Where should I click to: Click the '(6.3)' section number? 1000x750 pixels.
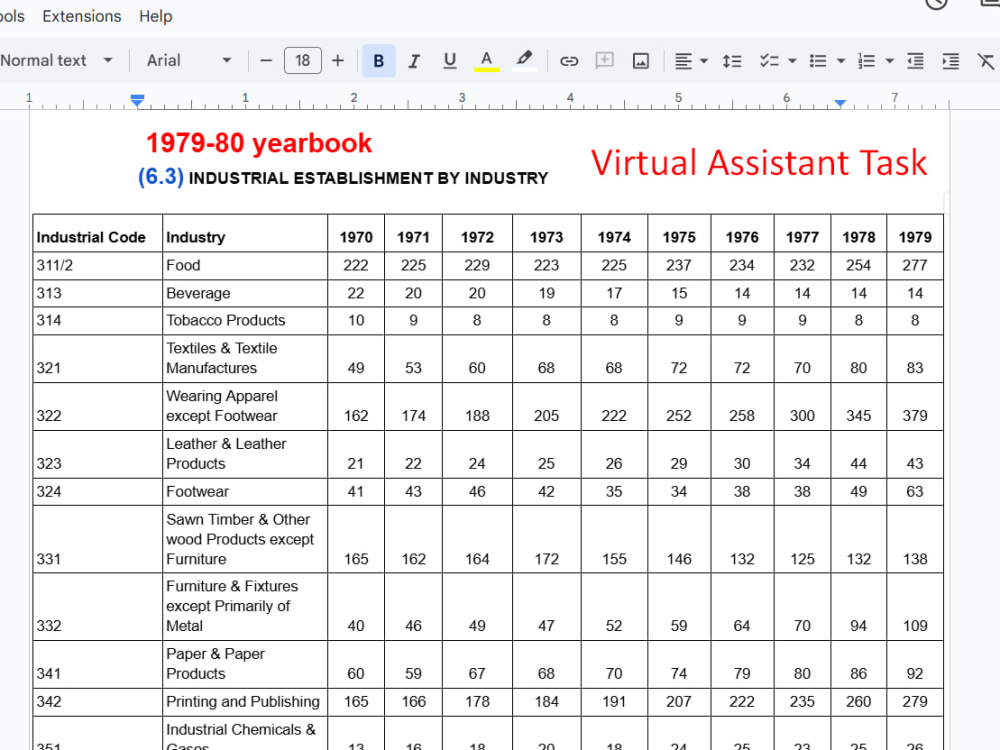point(161,177)
